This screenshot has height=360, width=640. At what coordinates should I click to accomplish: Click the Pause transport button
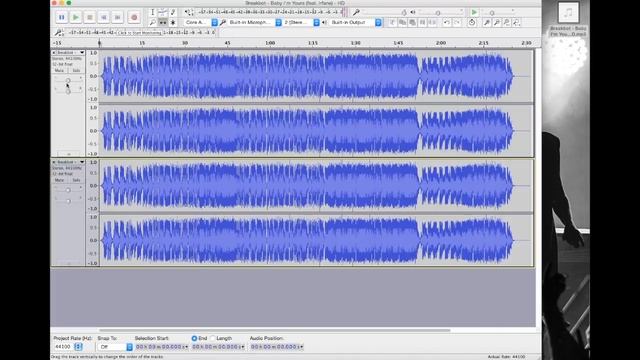coord(62,17)
